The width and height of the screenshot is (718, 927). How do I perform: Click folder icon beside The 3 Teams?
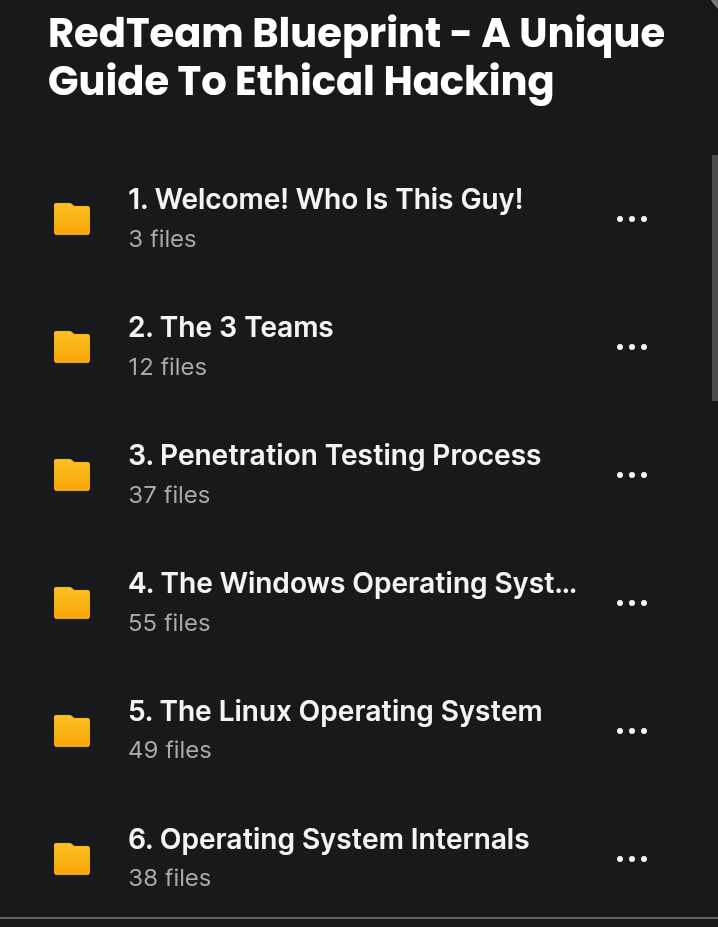pos(72,347)
